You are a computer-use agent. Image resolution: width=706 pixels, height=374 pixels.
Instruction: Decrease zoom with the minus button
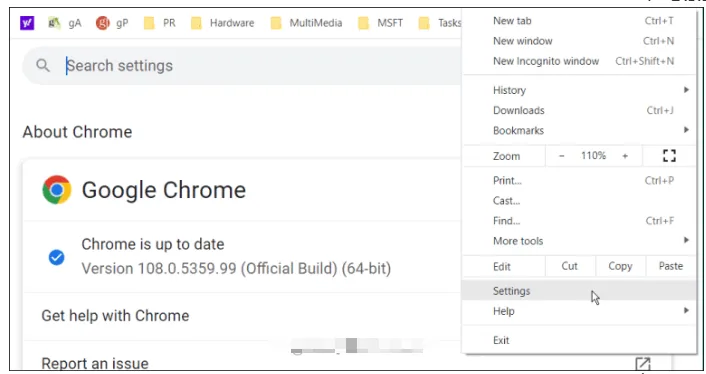point(561,156)
